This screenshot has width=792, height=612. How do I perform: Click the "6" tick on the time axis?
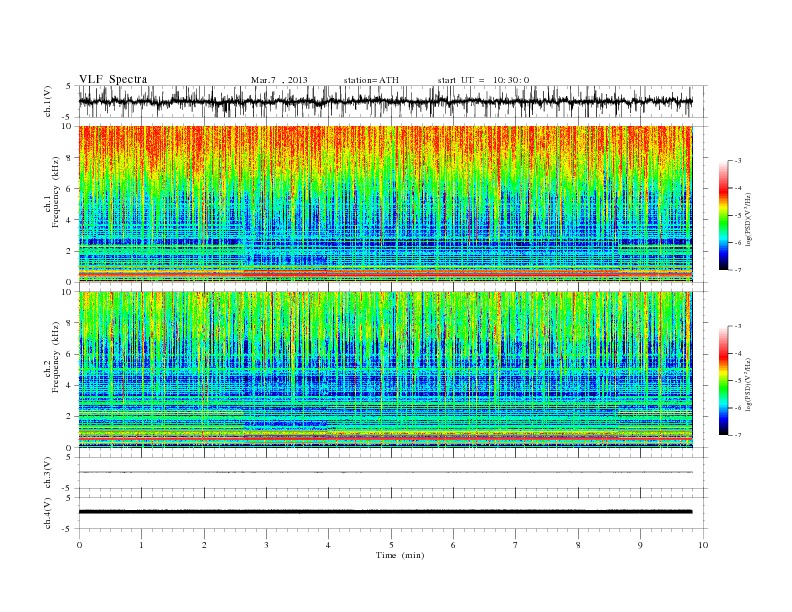click(454, 545)
